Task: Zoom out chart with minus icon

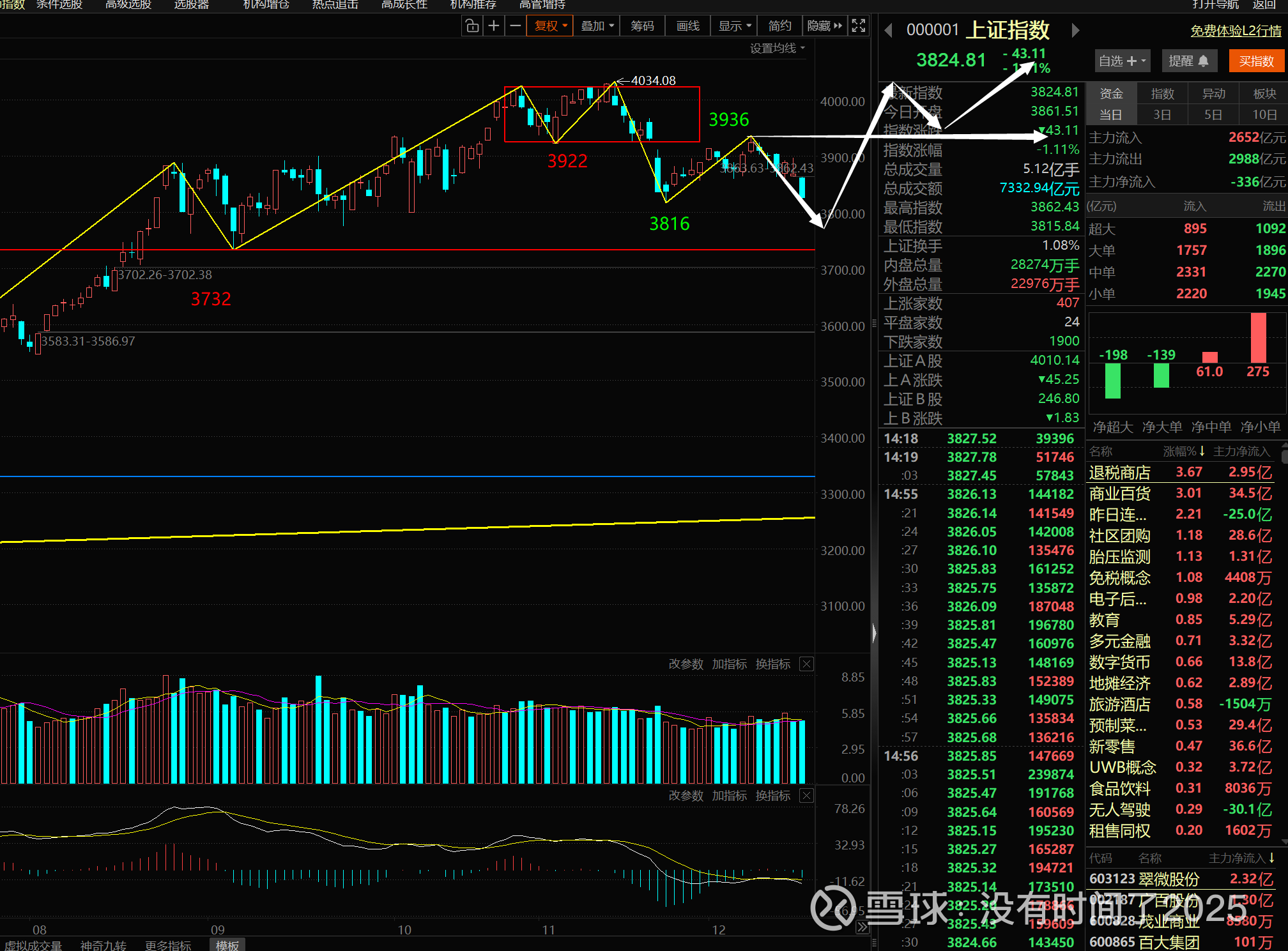Action: [x=515, y=26]
